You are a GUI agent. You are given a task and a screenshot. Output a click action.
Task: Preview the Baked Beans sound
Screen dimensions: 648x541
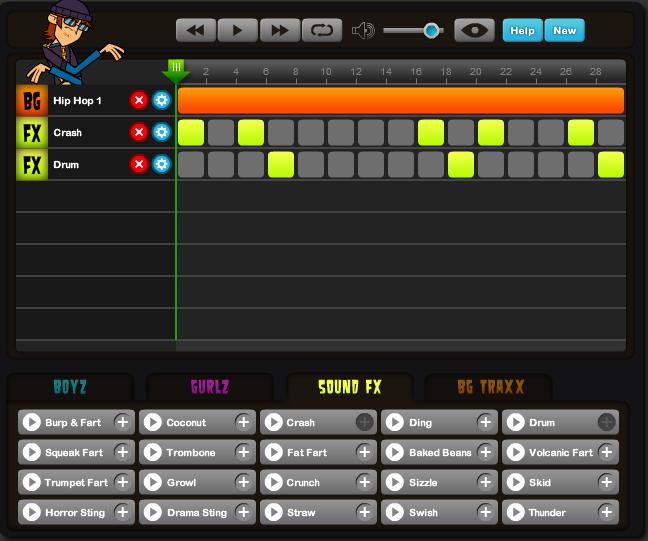(395, 453)
